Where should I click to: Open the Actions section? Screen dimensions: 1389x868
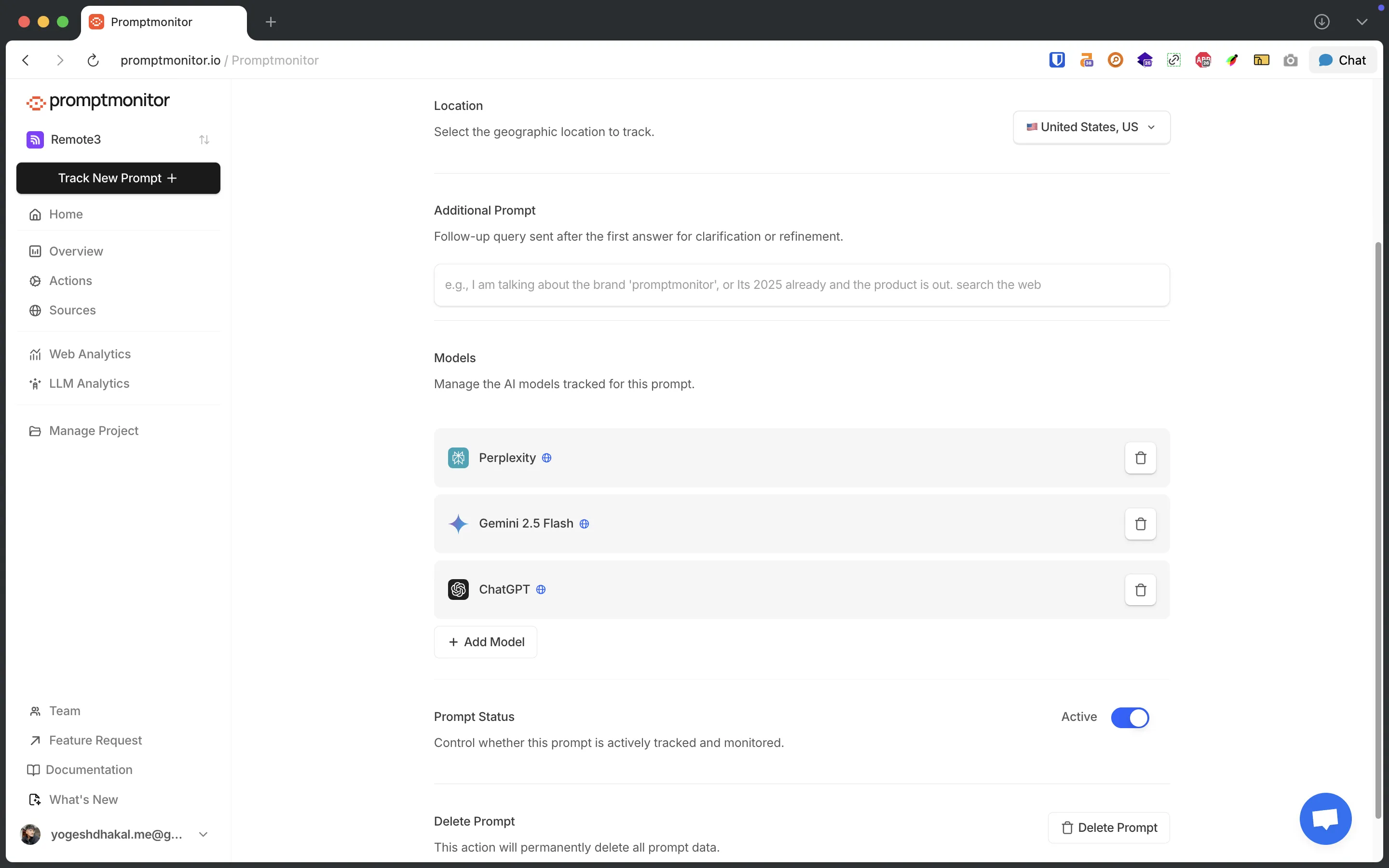coord(70,280)
